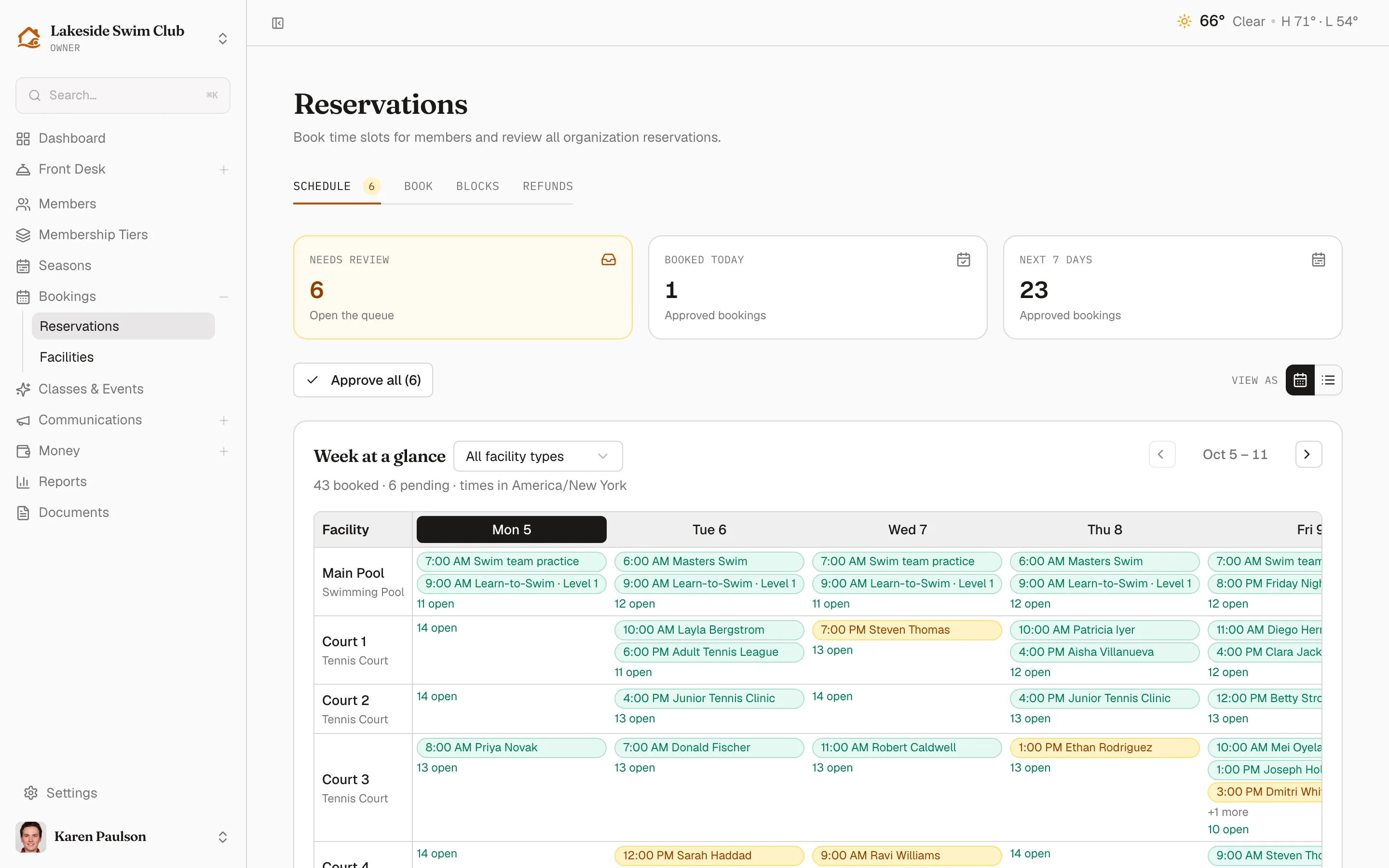Screen dimensions: 1389x868
Task: Click calendar-check icon on Booked Today card
Action: [964, 259]
